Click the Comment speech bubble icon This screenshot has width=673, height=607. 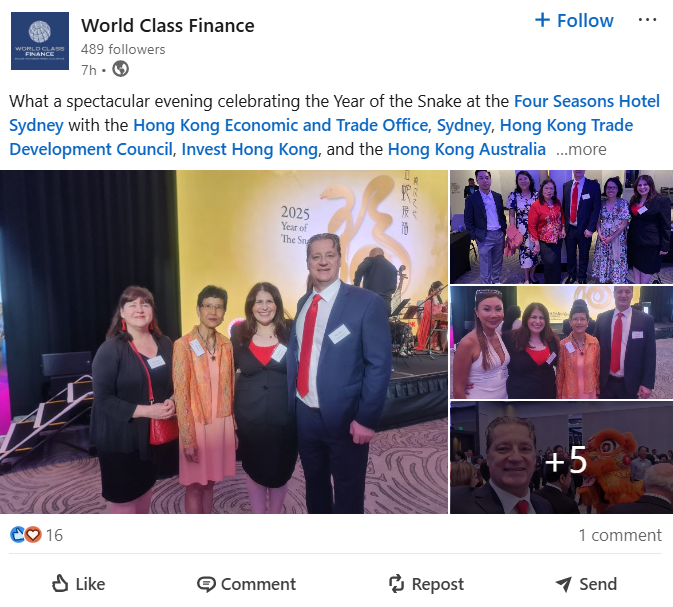pos(206,584)
